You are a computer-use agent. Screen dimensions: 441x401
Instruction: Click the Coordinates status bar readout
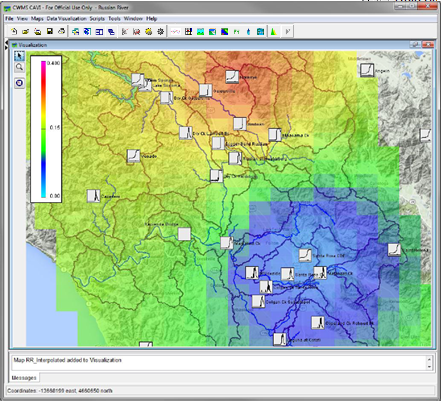(x=60, y=390)
